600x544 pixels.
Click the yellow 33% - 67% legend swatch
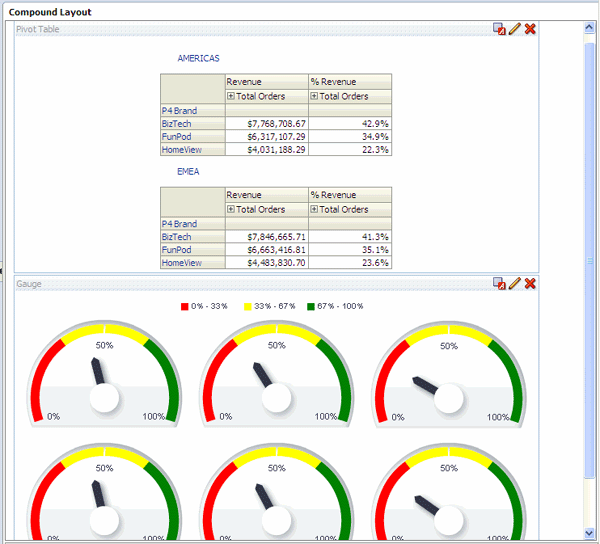tap(248, 306)
